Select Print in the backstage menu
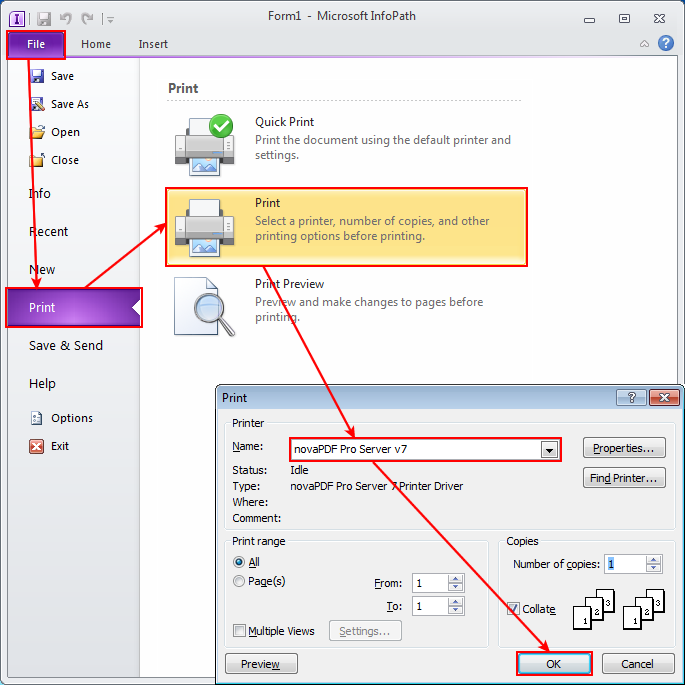The image size is (685, 685). (x=73, y=308)
